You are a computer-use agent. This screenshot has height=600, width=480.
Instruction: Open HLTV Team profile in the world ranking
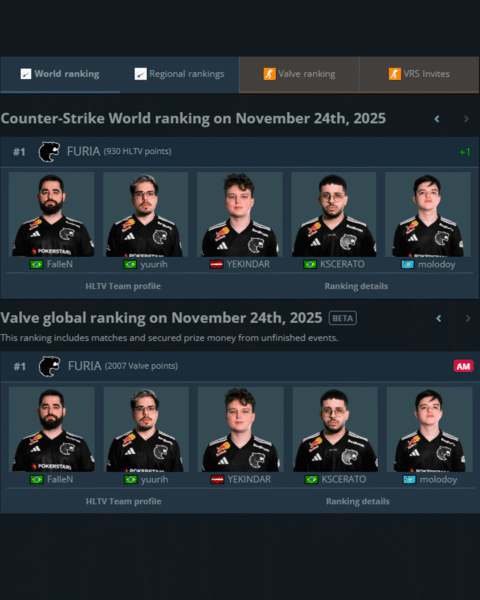tap(123, 286)
